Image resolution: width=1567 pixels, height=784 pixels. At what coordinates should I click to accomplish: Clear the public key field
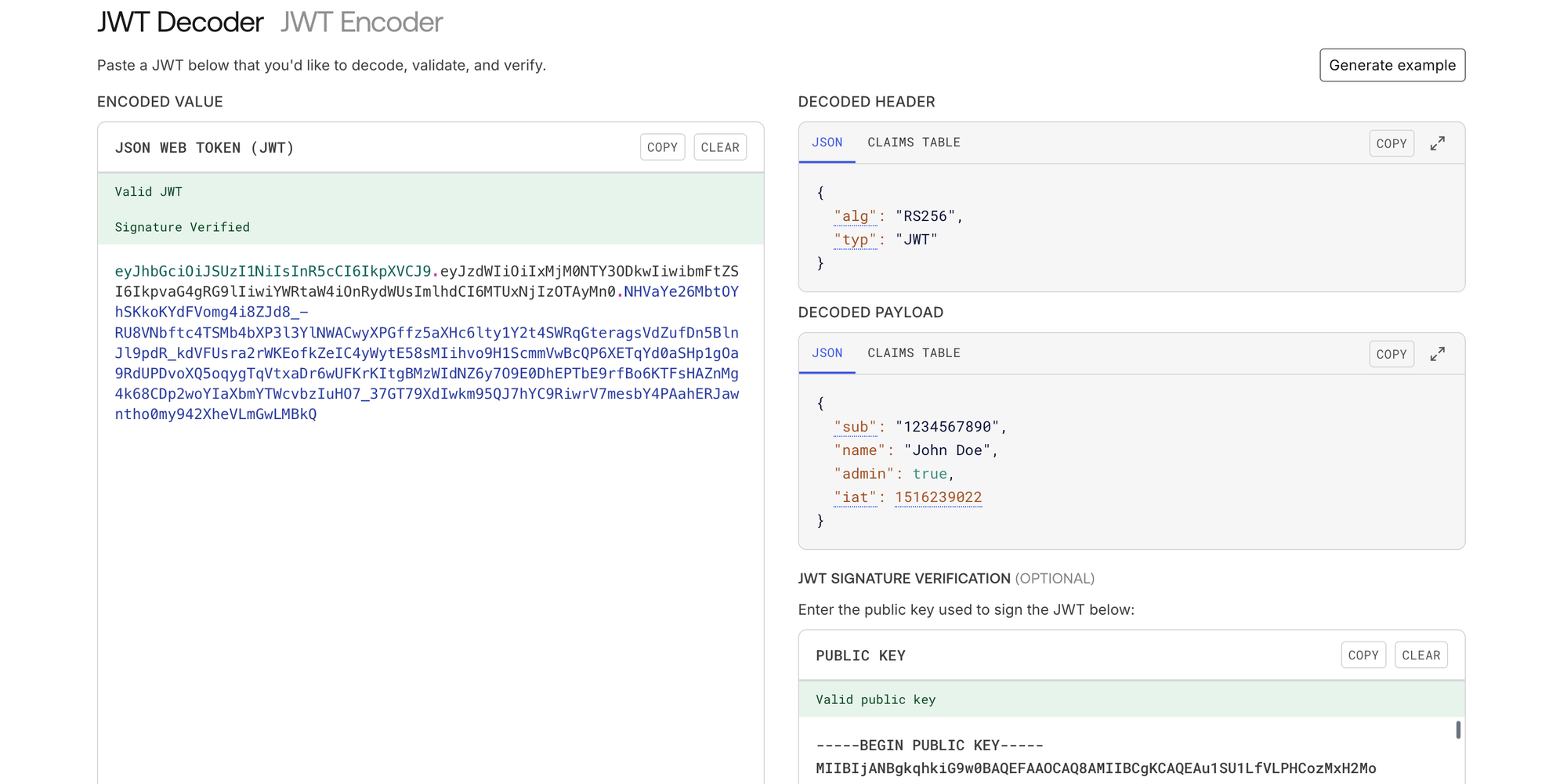coord(1420,655)
